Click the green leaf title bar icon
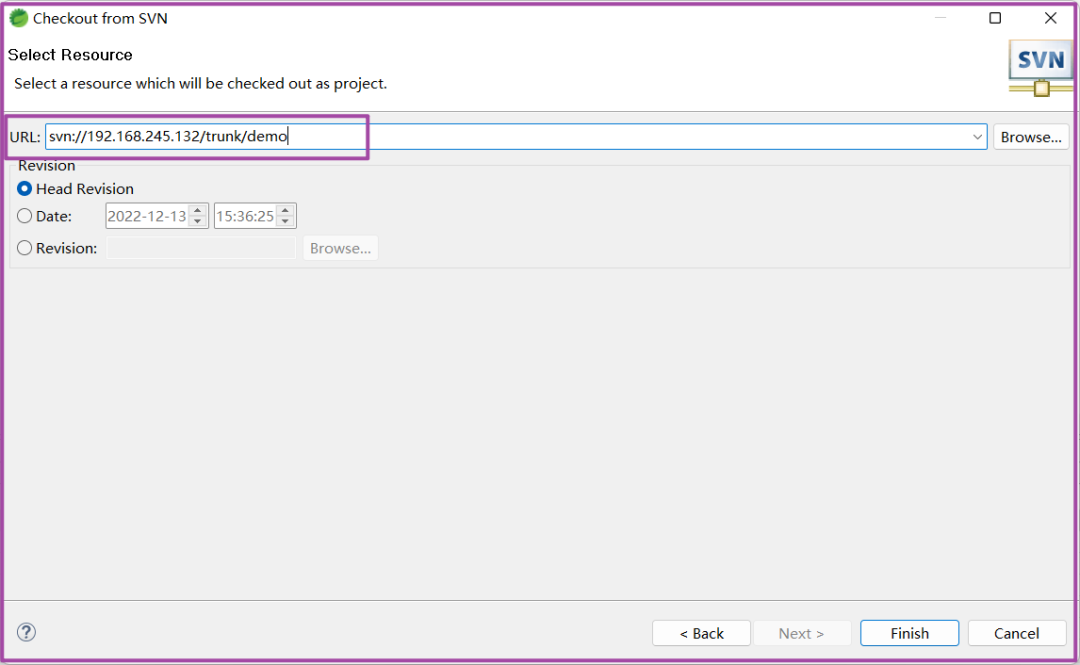Screen dimensions: 1080x665 (18, 18)
